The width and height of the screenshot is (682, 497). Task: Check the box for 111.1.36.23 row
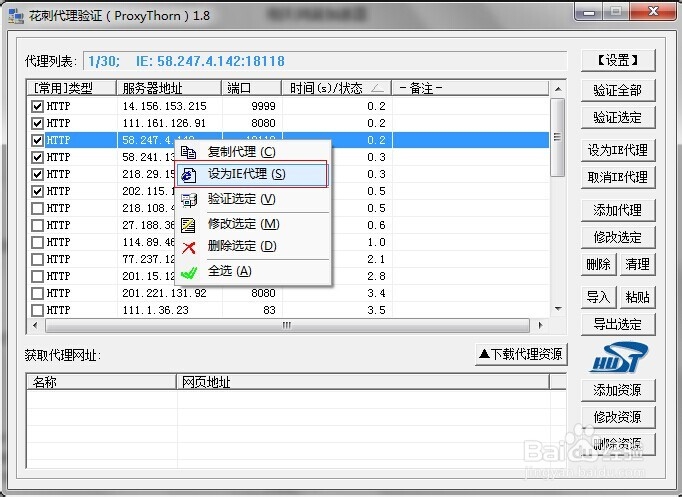37,310
